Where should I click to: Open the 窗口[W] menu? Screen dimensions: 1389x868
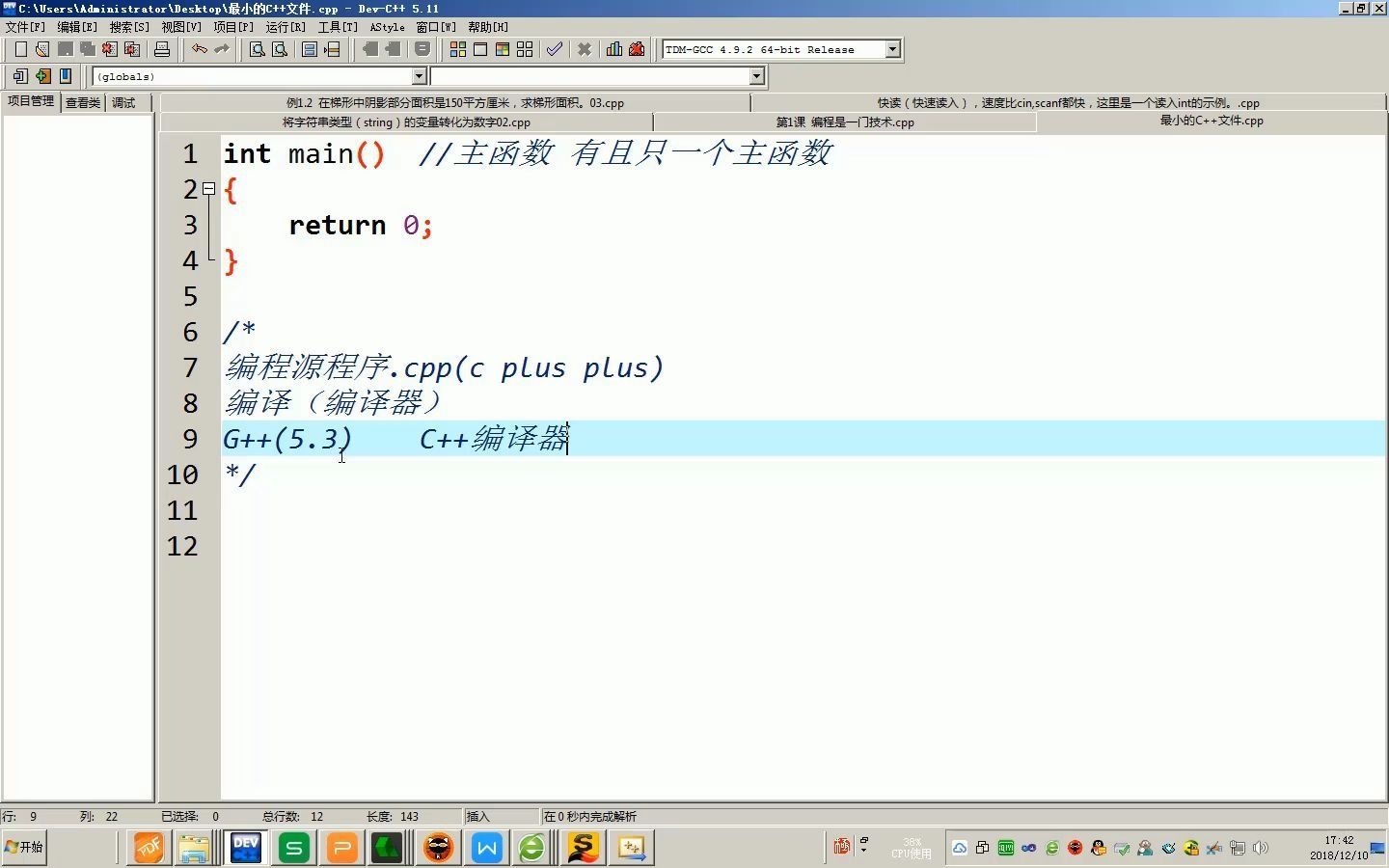436,27
